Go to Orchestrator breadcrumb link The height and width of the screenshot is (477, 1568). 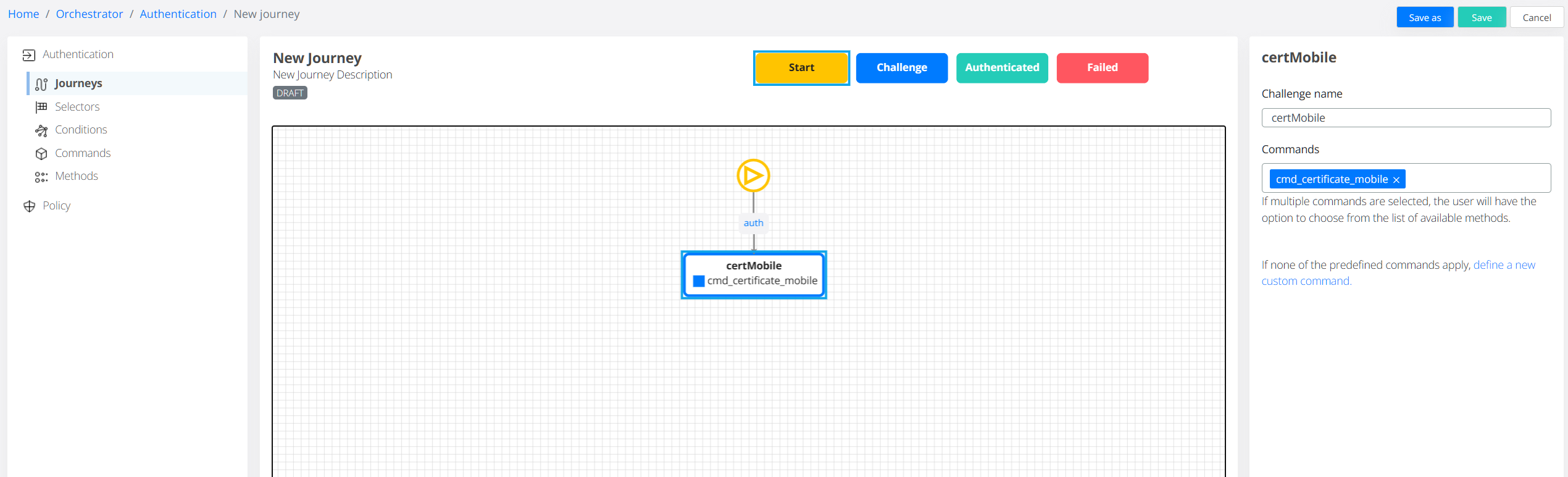click(90, 14)
